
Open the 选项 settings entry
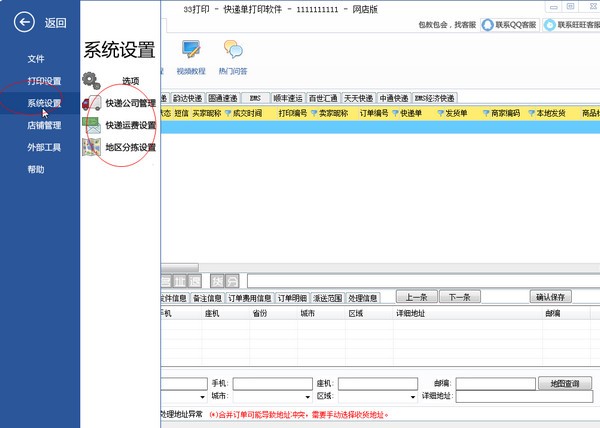130,81
